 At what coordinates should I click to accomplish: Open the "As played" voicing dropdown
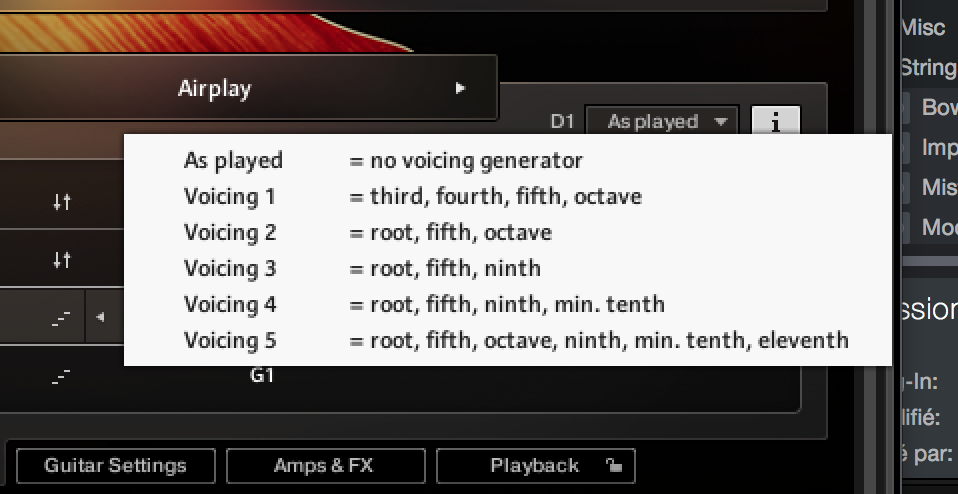tap(661, 122)
